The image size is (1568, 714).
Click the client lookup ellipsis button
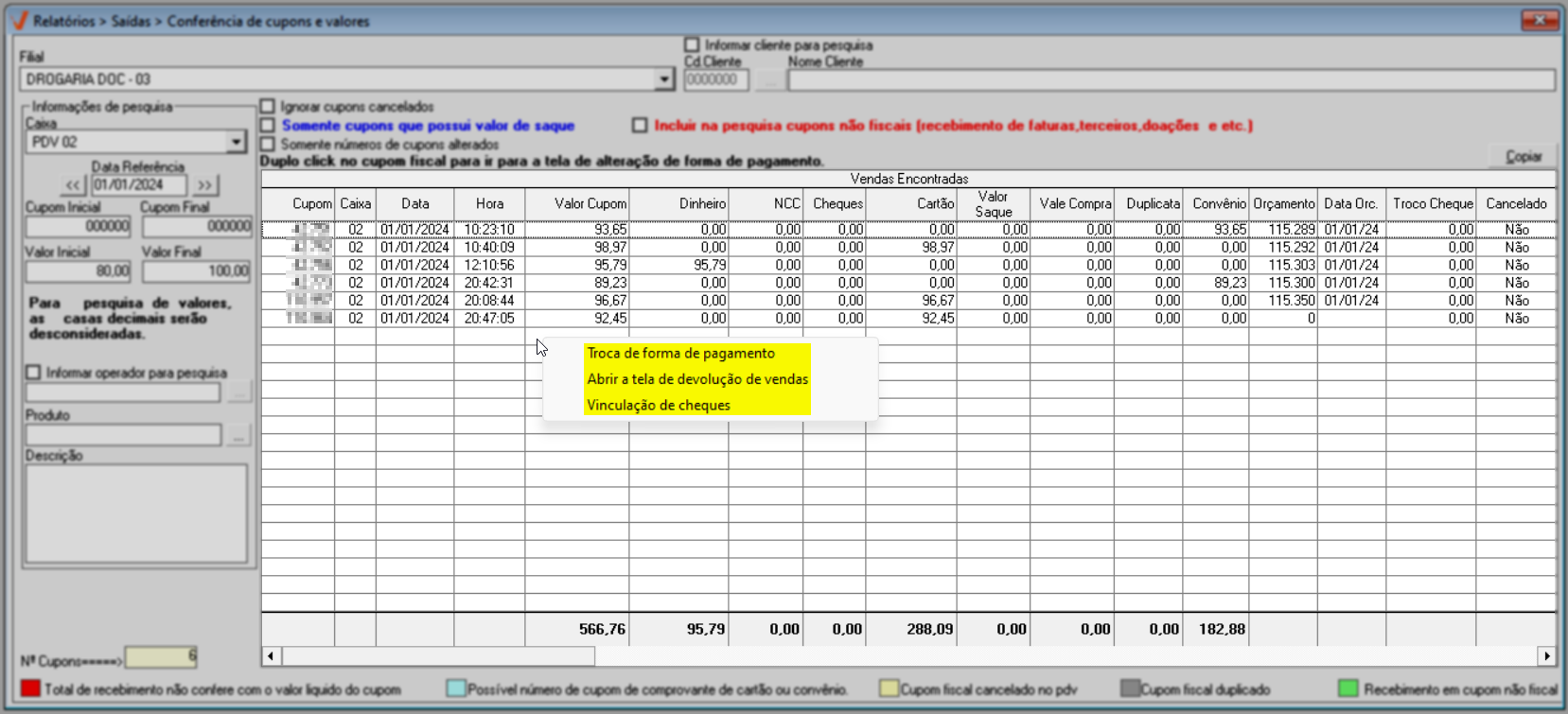[x=769, y=80]
